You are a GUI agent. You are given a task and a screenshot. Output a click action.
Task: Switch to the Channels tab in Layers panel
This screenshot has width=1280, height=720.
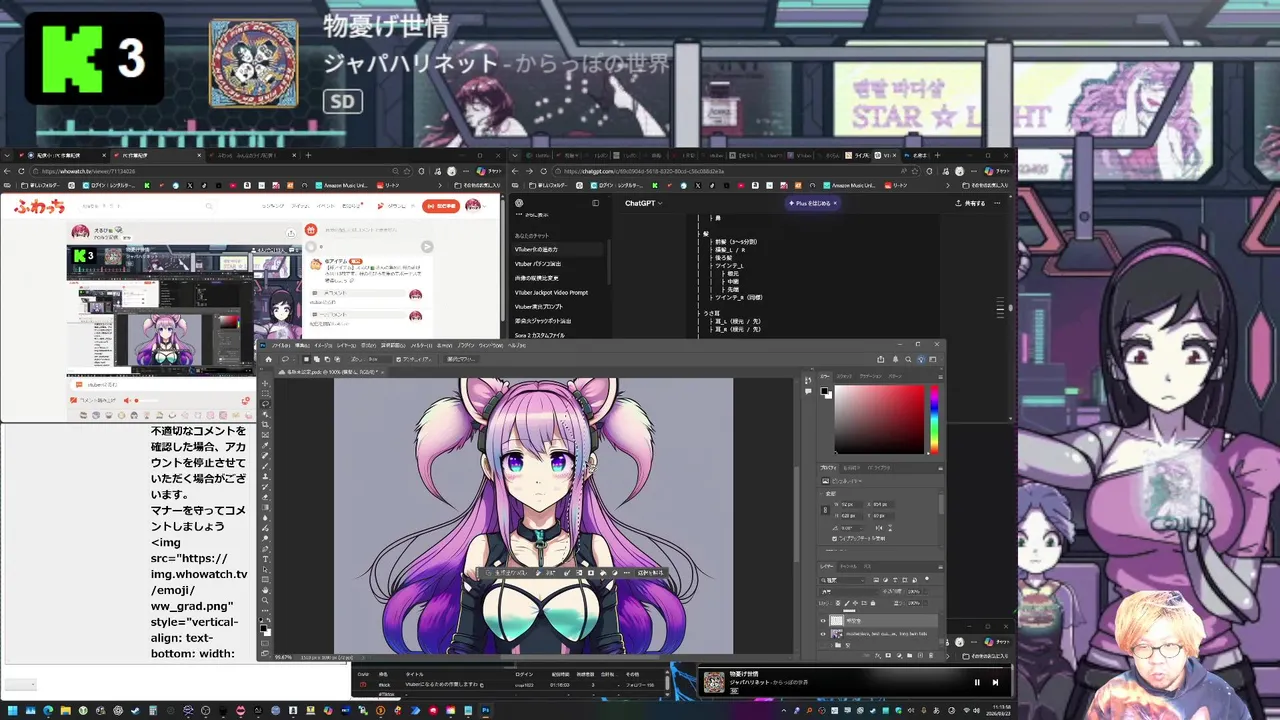tap(848, 566)
